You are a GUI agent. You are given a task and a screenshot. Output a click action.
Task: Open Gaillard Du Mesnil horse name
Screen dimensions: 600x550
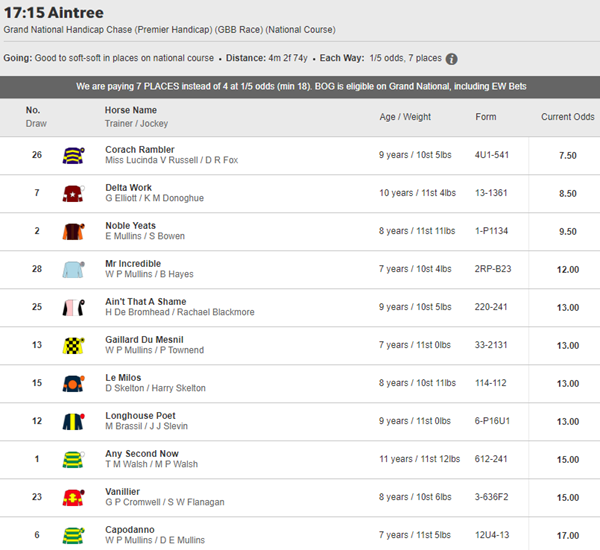(144, 339)
